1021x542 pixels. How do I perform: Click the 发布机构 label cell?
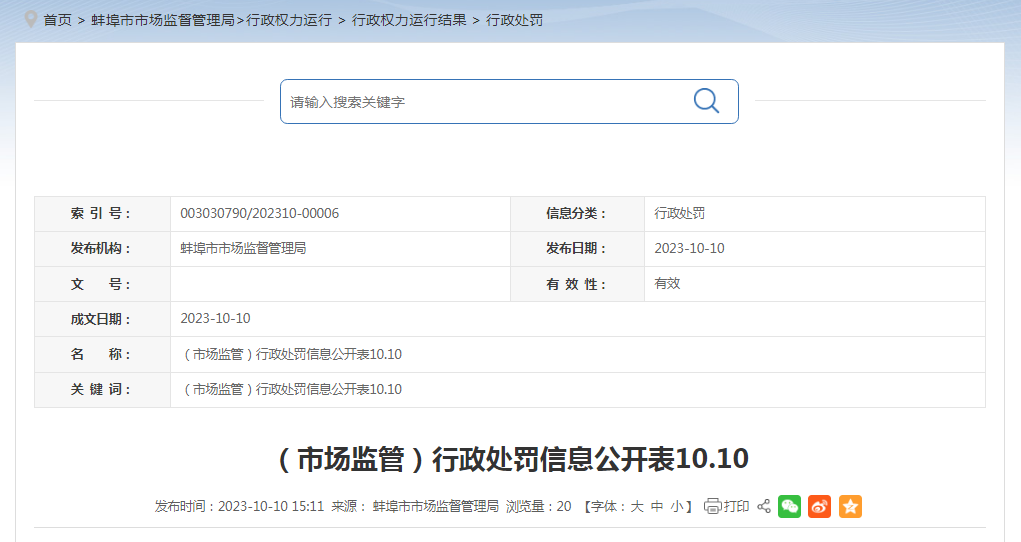click(x=102, y=249)
